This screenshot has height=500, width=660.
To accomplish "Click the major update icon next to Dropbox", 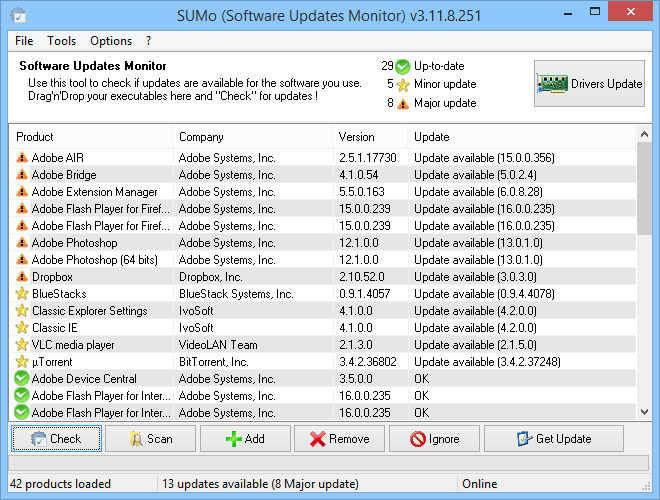I will pos(22,277).
